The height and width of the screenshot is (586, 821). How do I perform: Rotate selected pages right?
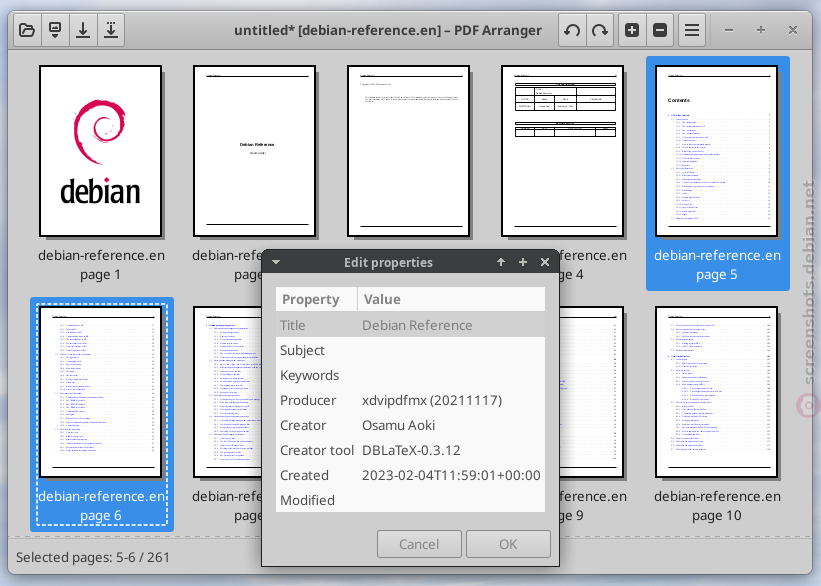point(600,30)
